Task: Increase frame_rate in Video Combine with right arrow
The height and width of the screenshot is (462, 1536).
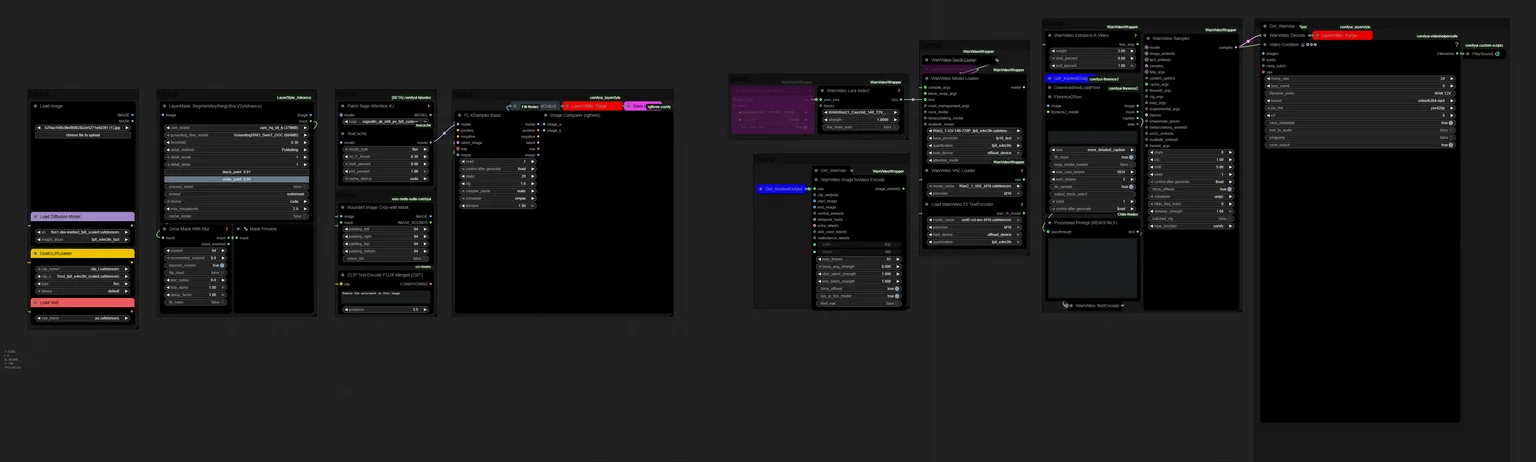Action: pos(1451,78)
